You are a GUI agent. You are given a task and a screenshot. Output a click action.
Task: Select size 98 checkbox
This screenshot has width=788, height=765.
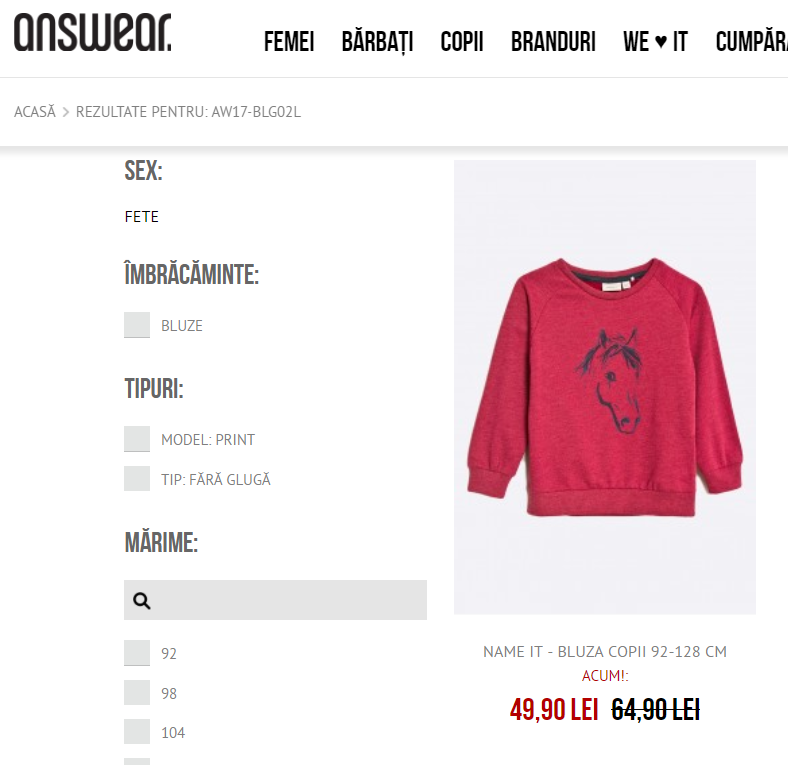[137, 693]
